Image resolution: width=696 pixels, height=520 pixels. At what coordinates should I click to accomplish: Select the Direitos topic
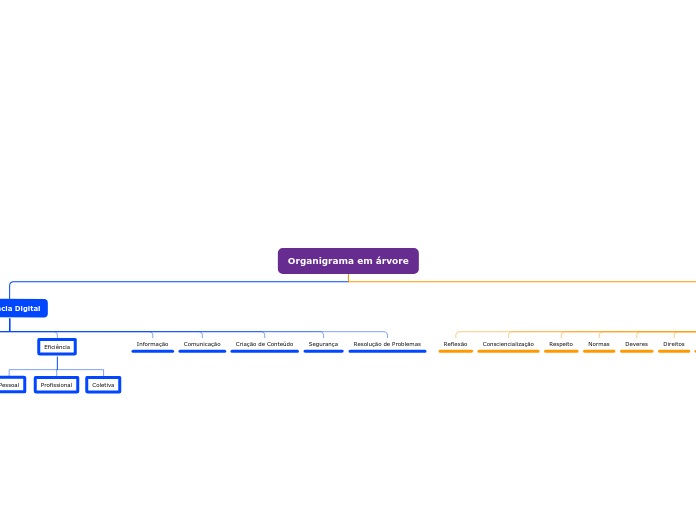click(x=674, y=345)
